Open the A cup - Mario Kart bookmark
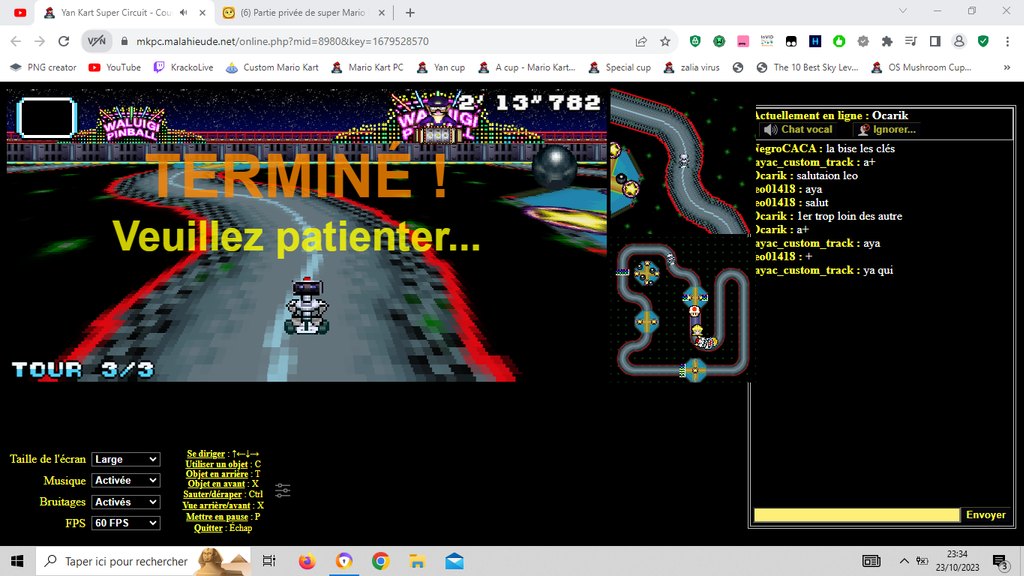Viewport: 1024px width, 576px height. pyautogui.click(x=526, y=67)
